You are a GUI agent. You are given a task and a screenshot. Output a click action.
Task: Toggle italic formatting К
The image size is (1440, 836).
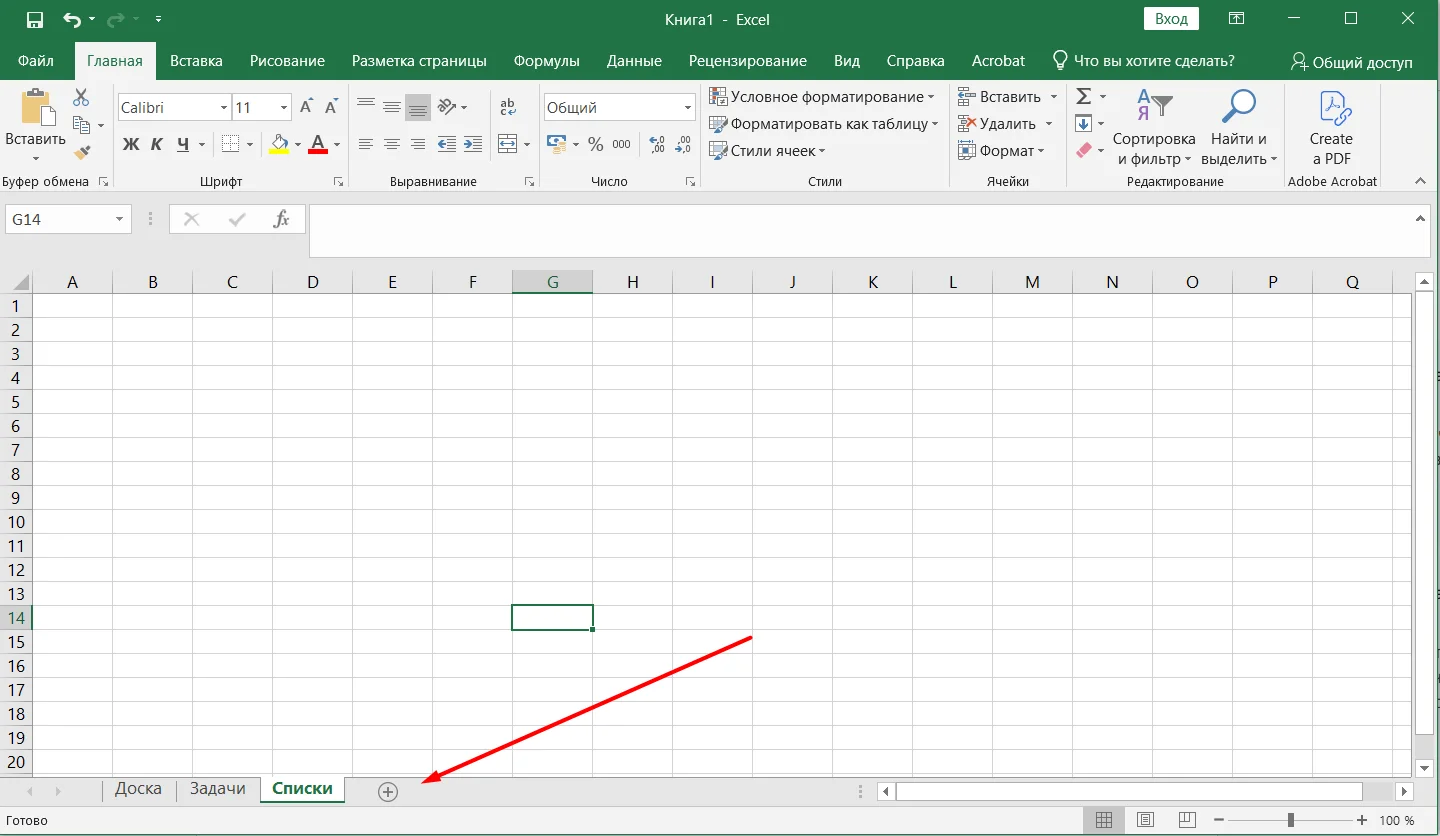[x=156, y=144]
